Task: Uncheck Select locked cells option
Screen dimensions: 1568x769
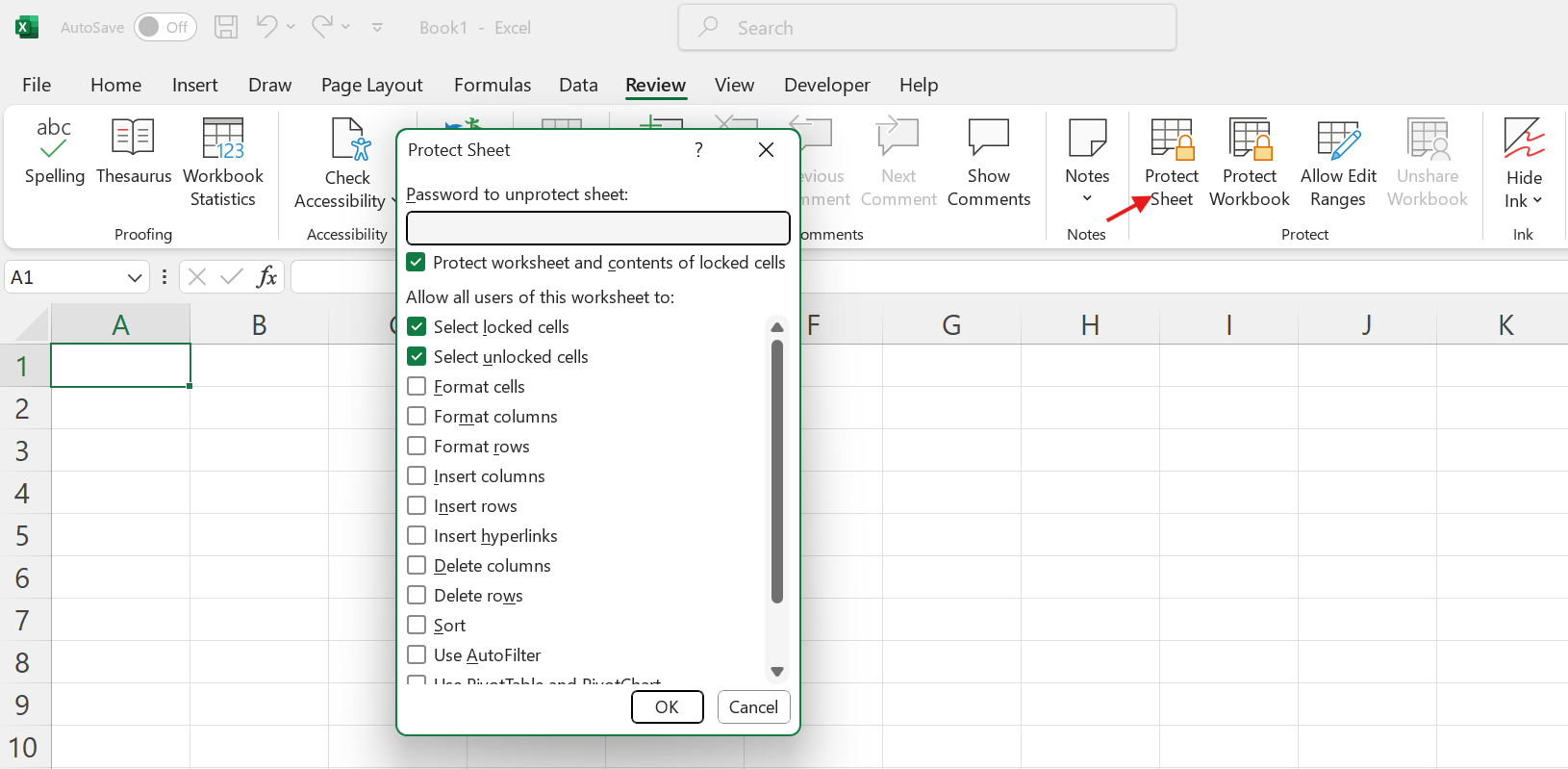Action: click(x=417, y=327)
